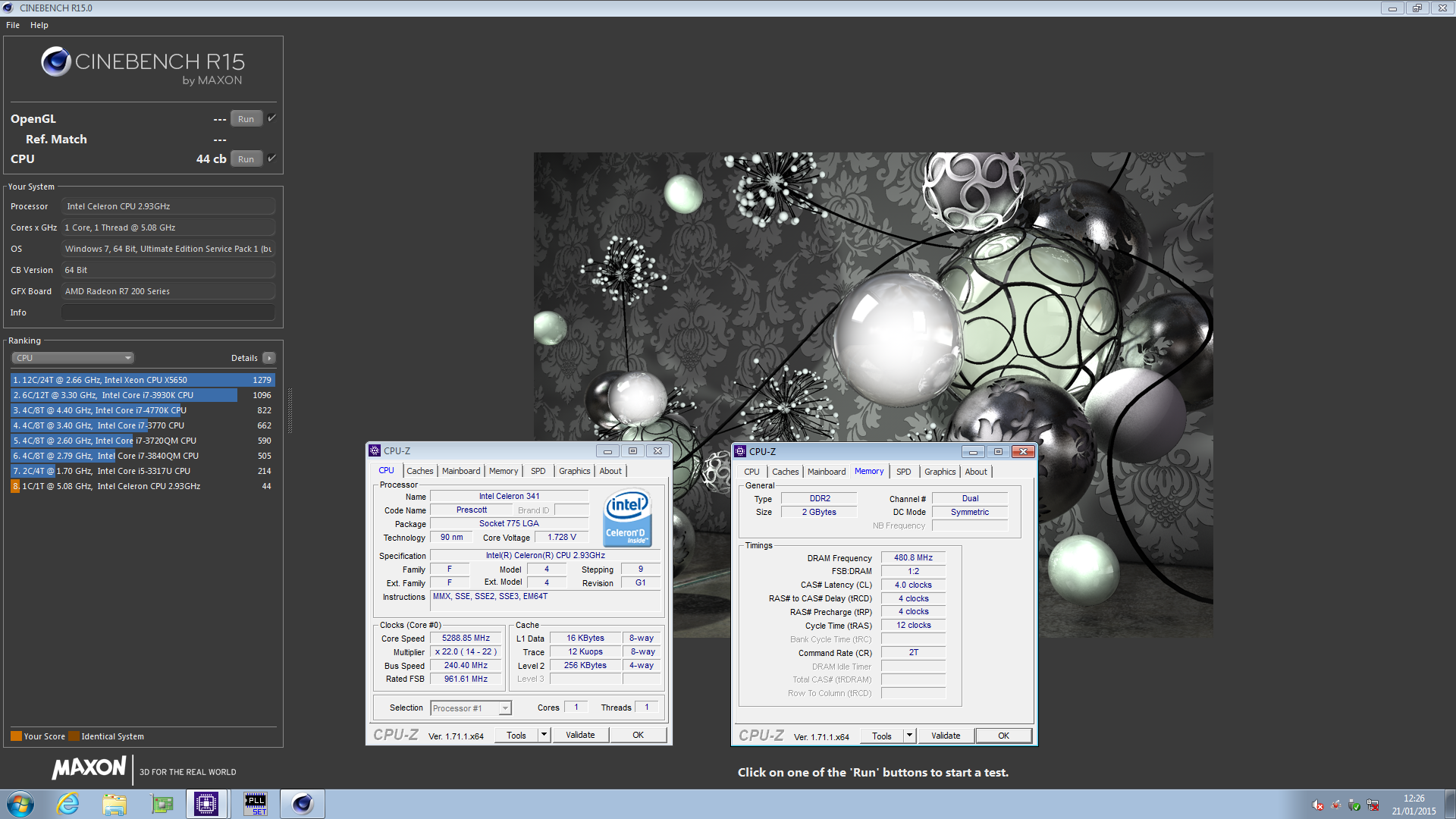Click the muted volume tray icon

point(1318,805)
